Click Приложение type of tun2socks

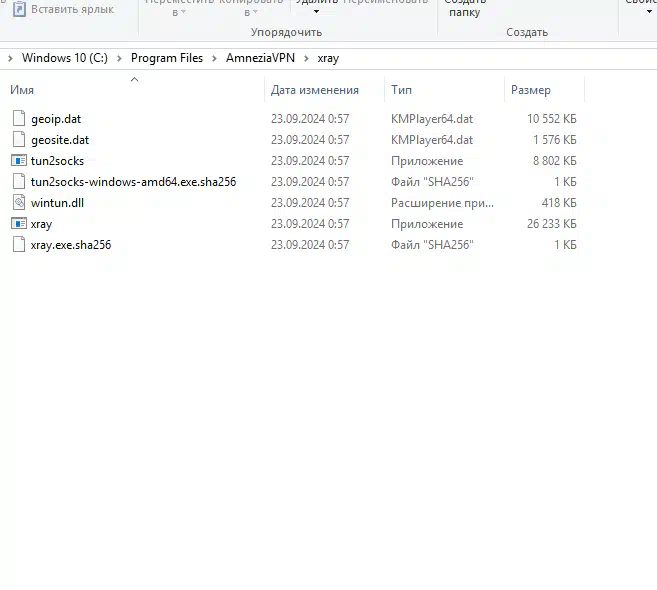click(427, 161)
